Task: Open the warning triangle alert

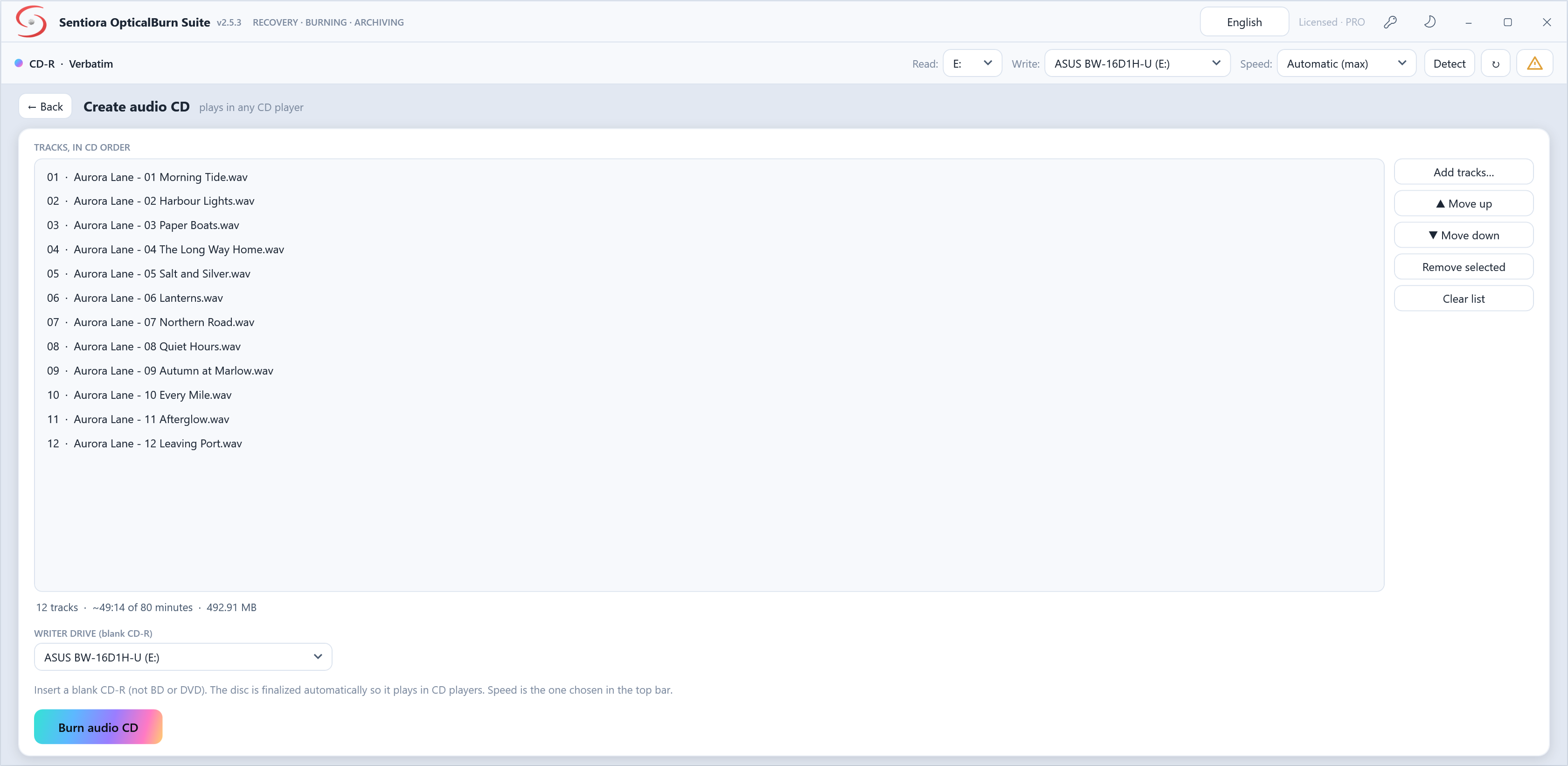Action: 1534,63
